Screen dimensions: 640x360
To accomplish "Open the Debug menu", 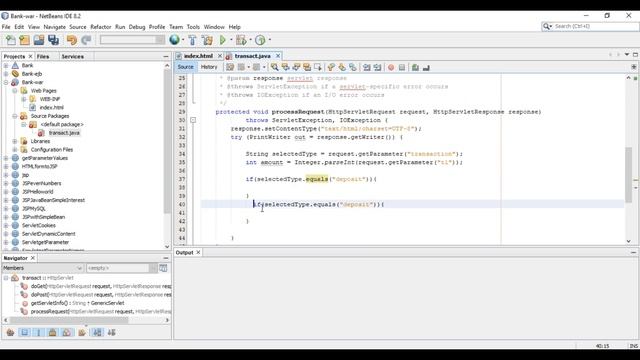I will coord(137,27).
